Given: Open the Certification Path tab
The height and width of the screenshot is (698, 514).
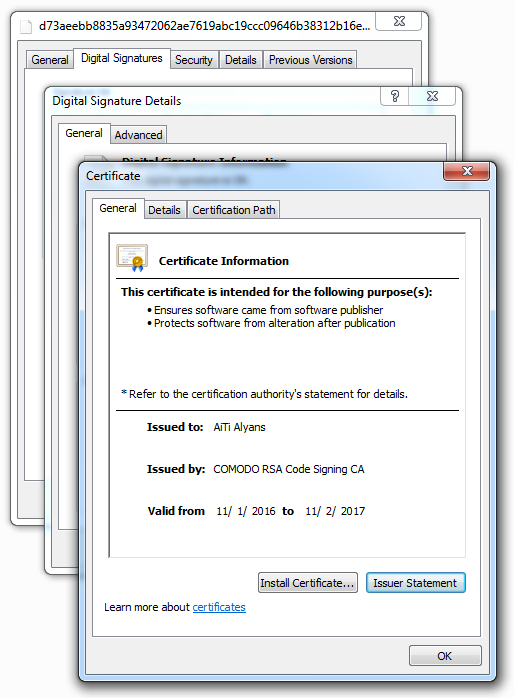Looking at the screenshot, I should click(234, 210).
